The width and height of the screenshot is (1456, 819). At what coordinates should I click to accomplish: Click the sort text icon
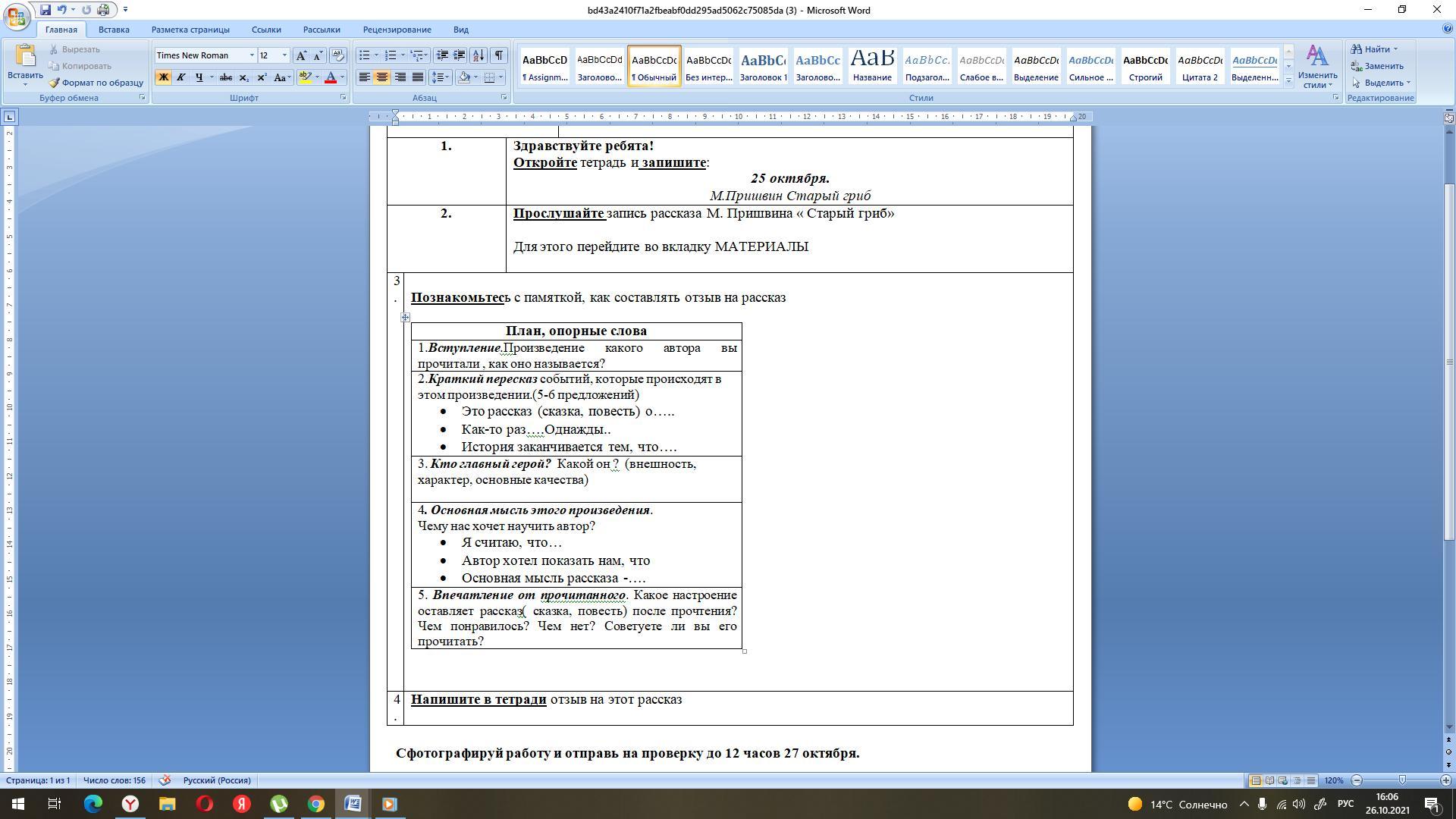[479, 55]
